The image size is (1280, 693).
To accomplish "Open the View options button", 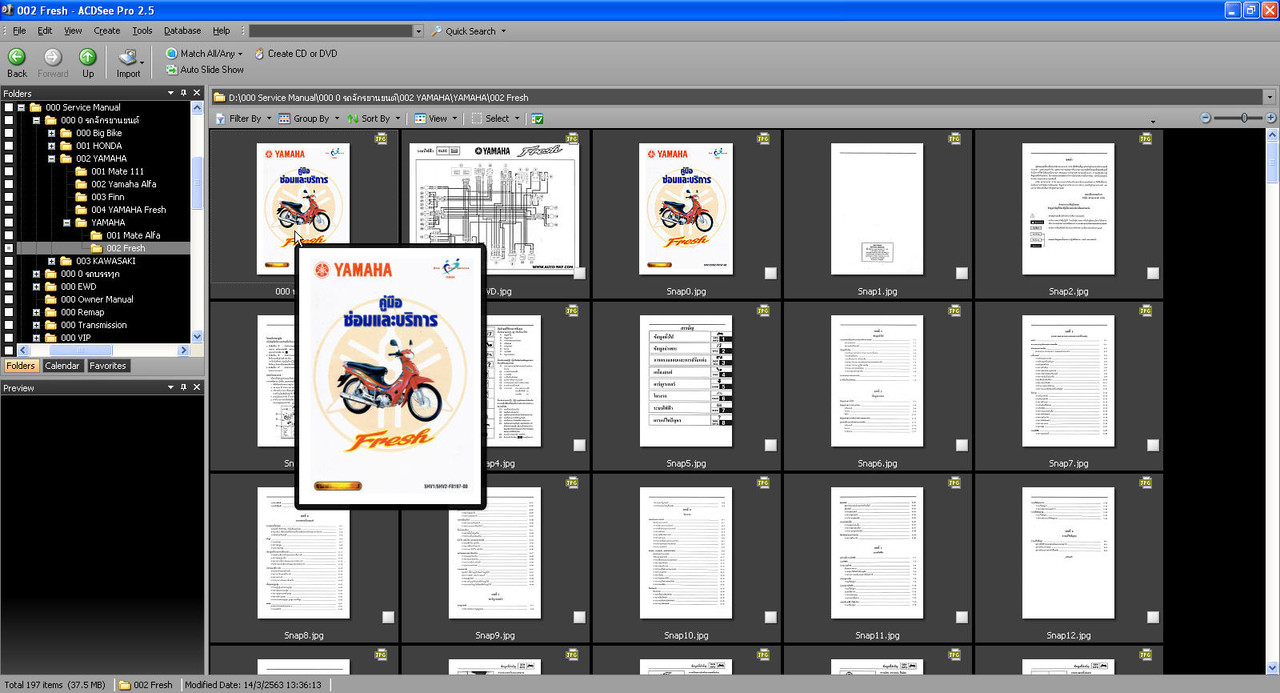I will click(436, 119).
